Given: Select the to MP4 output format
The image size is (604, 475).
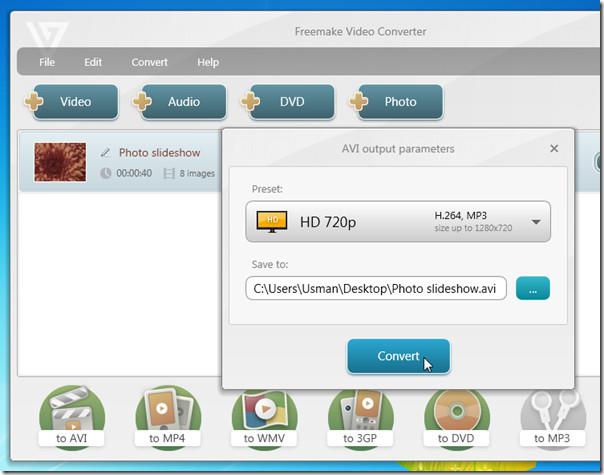Looking at the screenshot, I should 168,416.
